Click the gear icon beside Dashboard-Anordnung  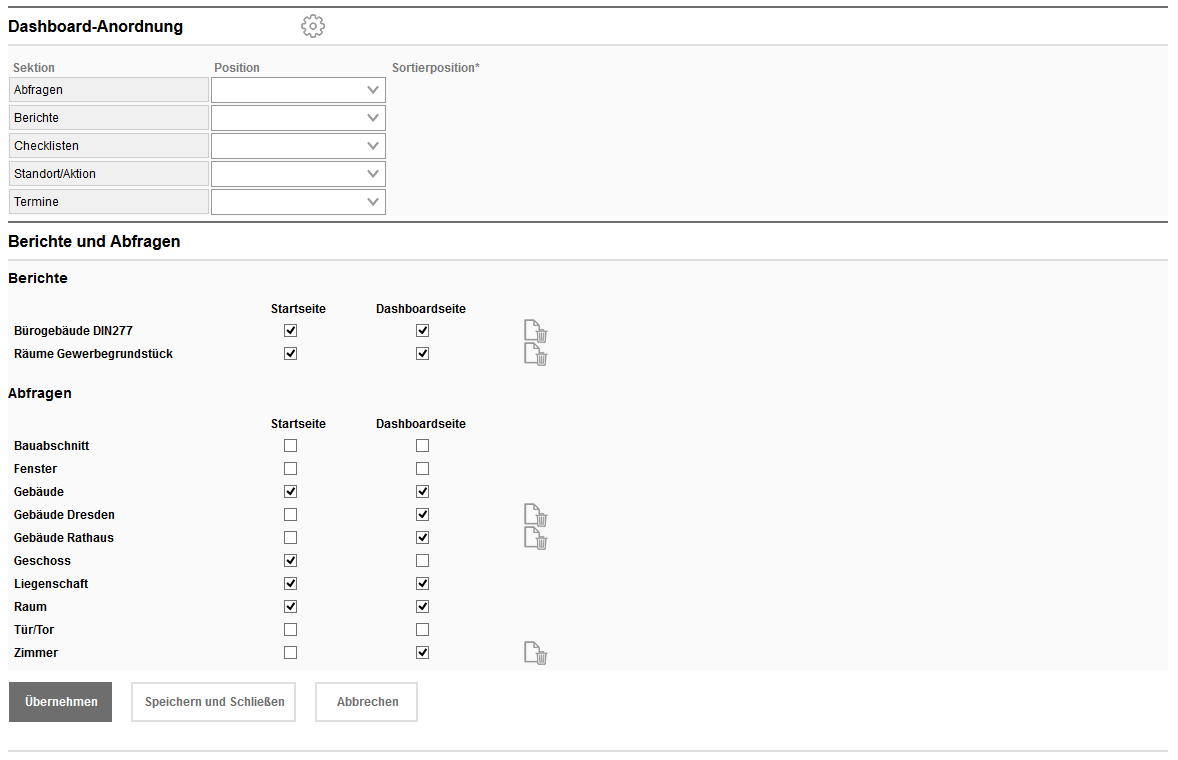point(313,27)
